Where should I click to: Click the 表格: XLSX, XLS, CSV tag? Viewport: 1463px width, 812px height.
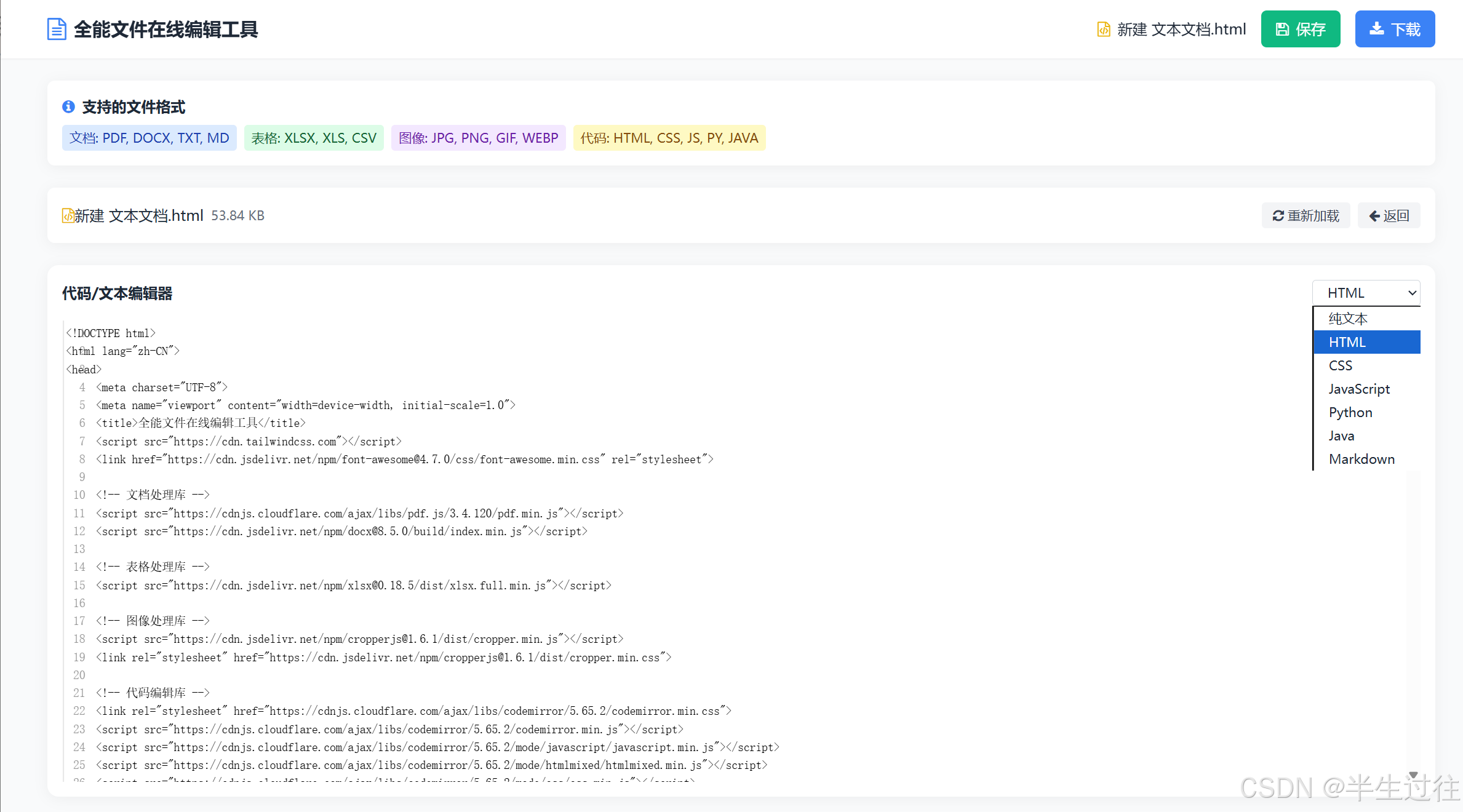pos(314,138)
